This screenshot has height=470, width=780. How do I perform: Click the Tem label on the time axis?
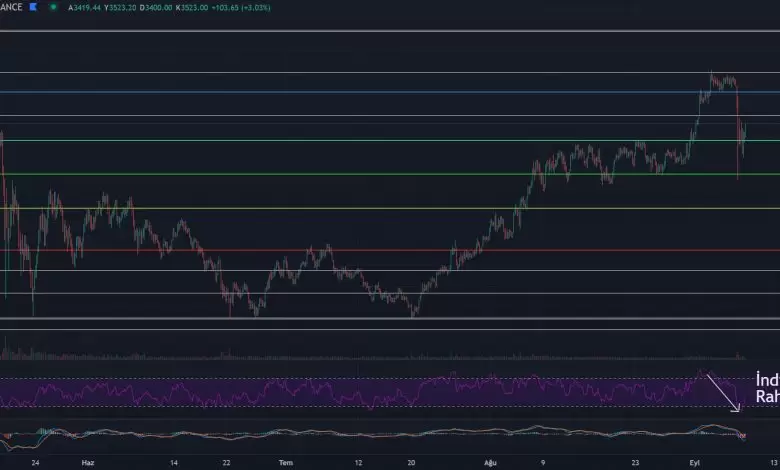pyautogui.click(x=286, y=463)
